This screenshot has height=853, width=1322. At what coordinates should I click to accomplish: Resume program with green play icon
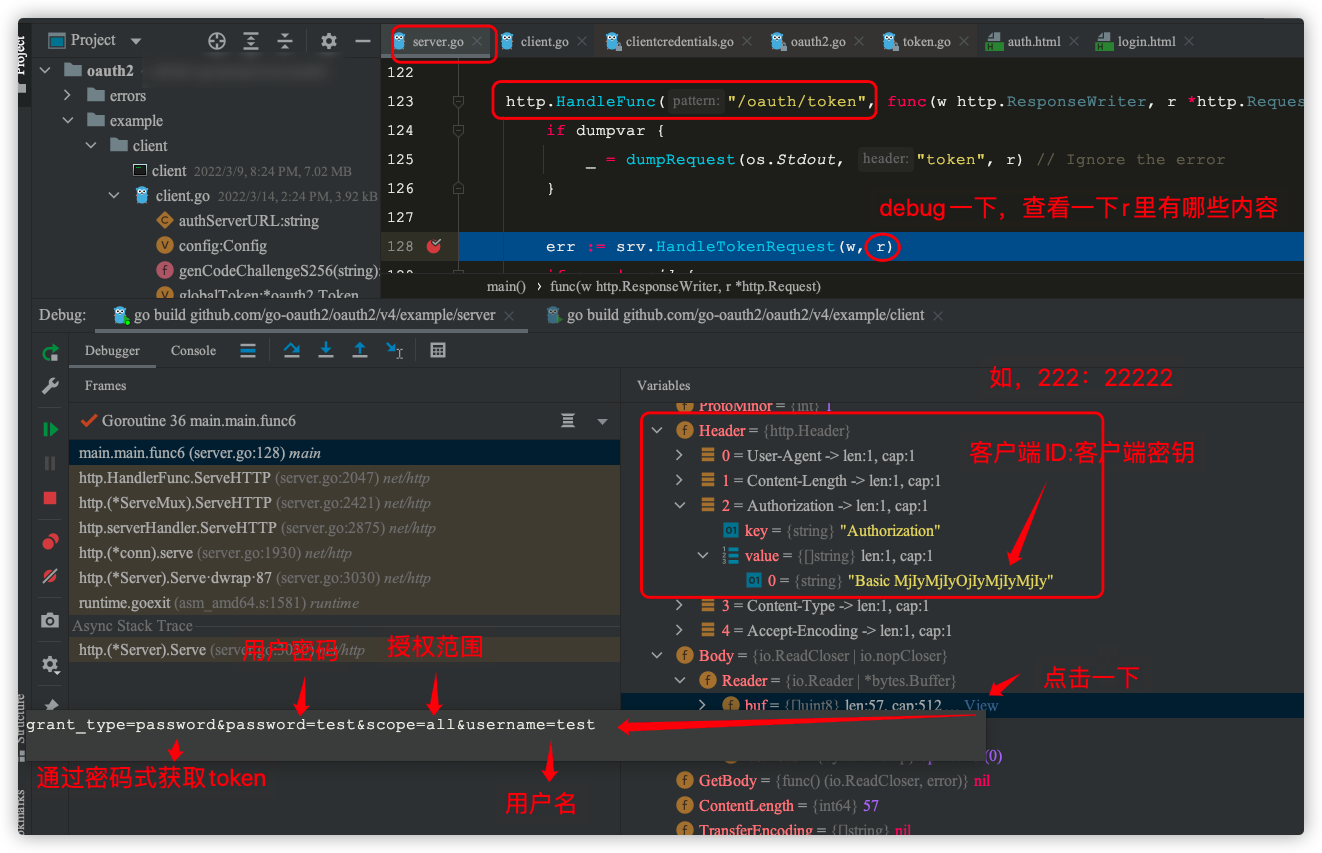(x=50, y=429)
